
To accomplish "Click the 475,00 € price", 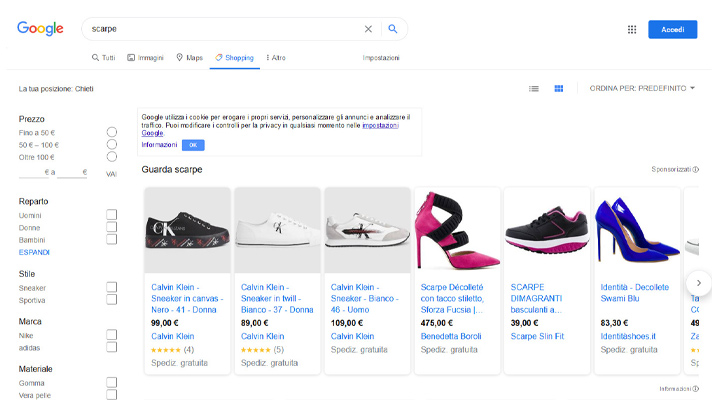I will click(x=437, y=323).
